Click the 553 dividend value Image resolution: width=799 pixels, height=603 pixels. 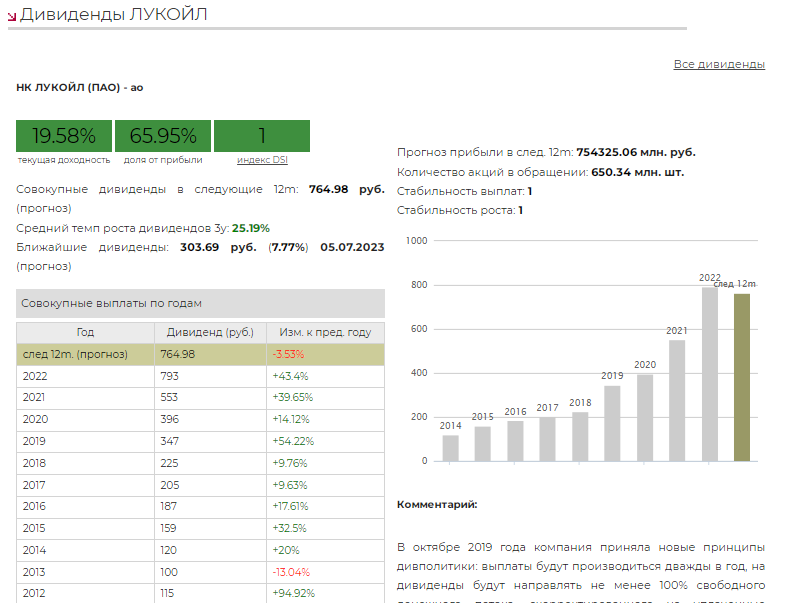[169, 397]
